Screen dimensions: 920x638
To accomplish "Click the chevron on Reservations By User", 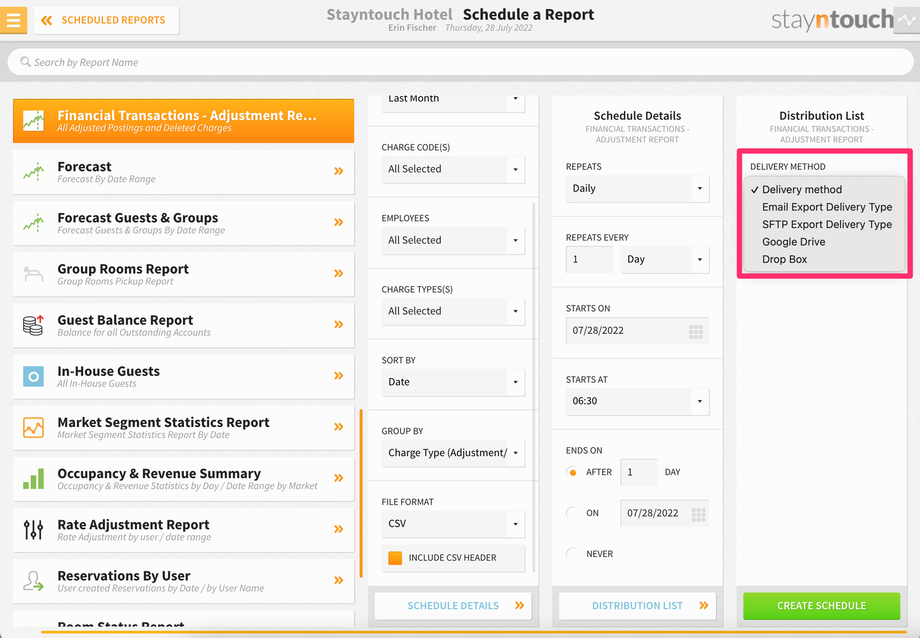I will (339, 580).
